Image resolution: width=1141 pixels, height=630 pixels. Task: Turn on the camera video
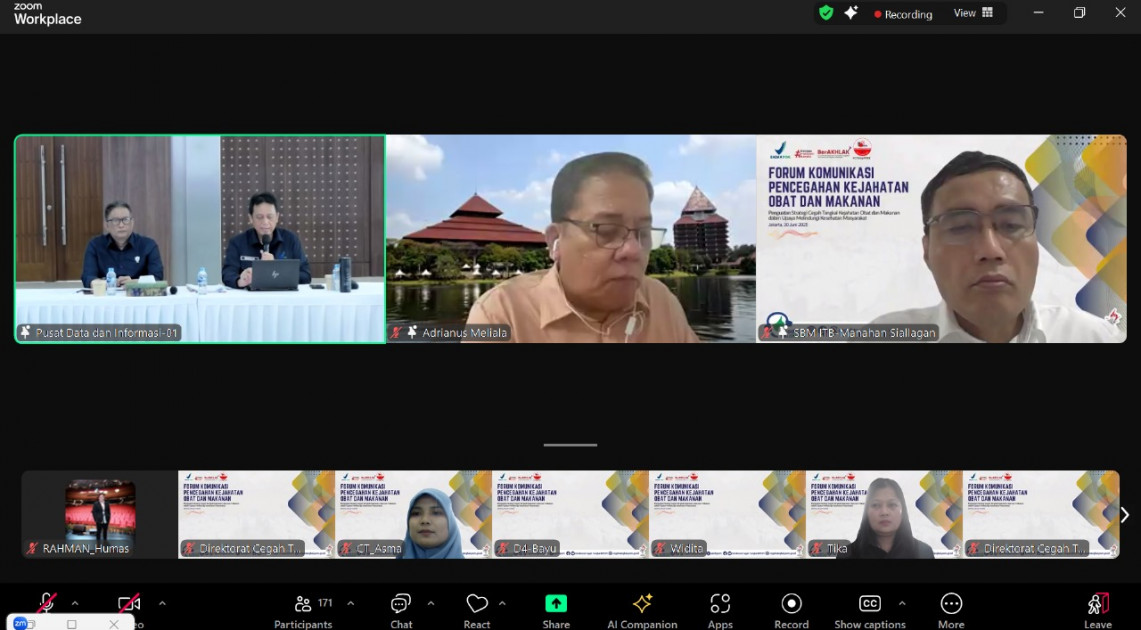[129, 602]
